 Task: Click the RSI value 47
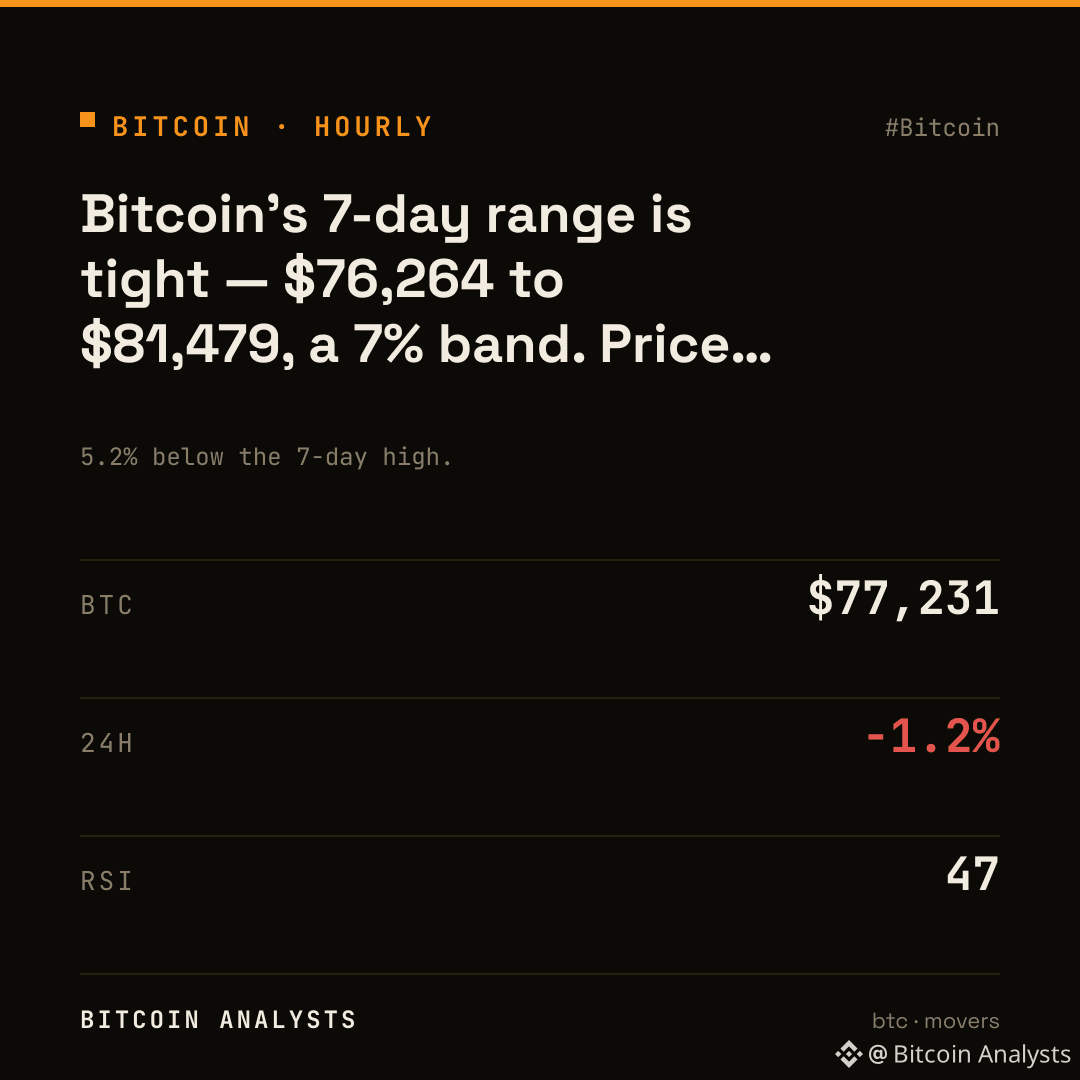tap(973, 874)
